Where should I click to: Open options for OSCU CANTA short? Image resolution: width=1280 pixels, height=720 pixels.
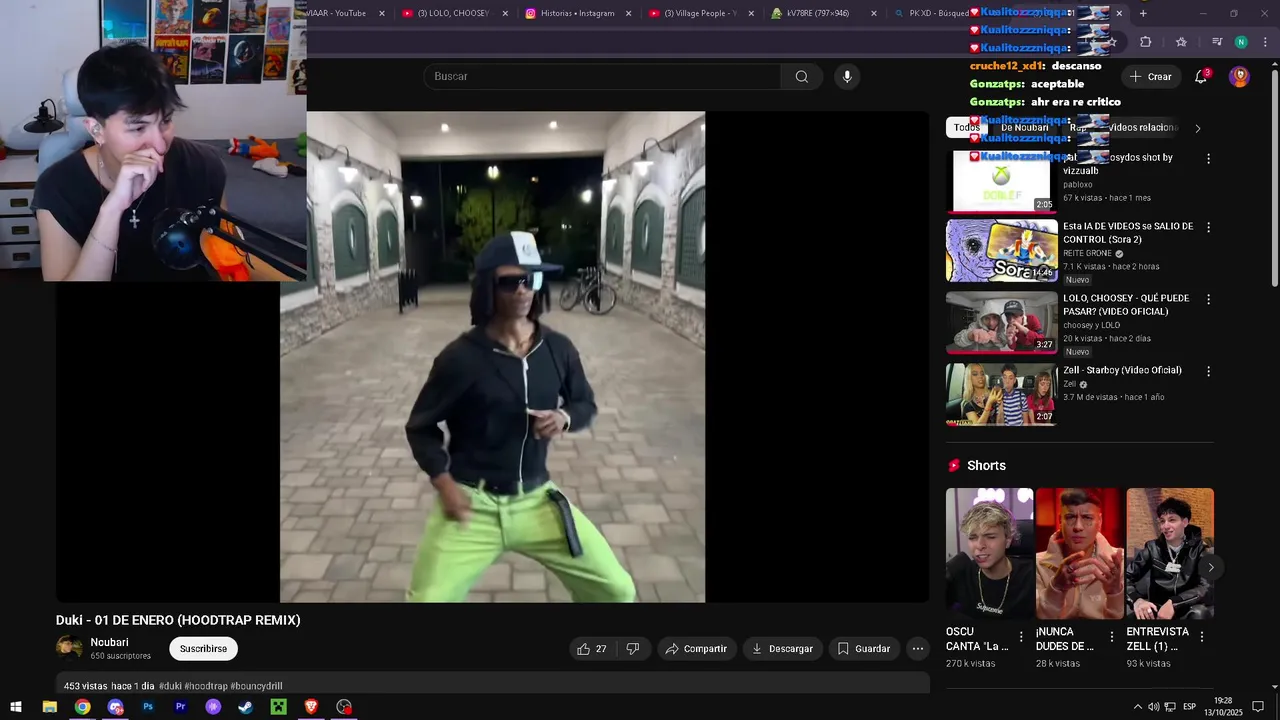pos(1021,637)
